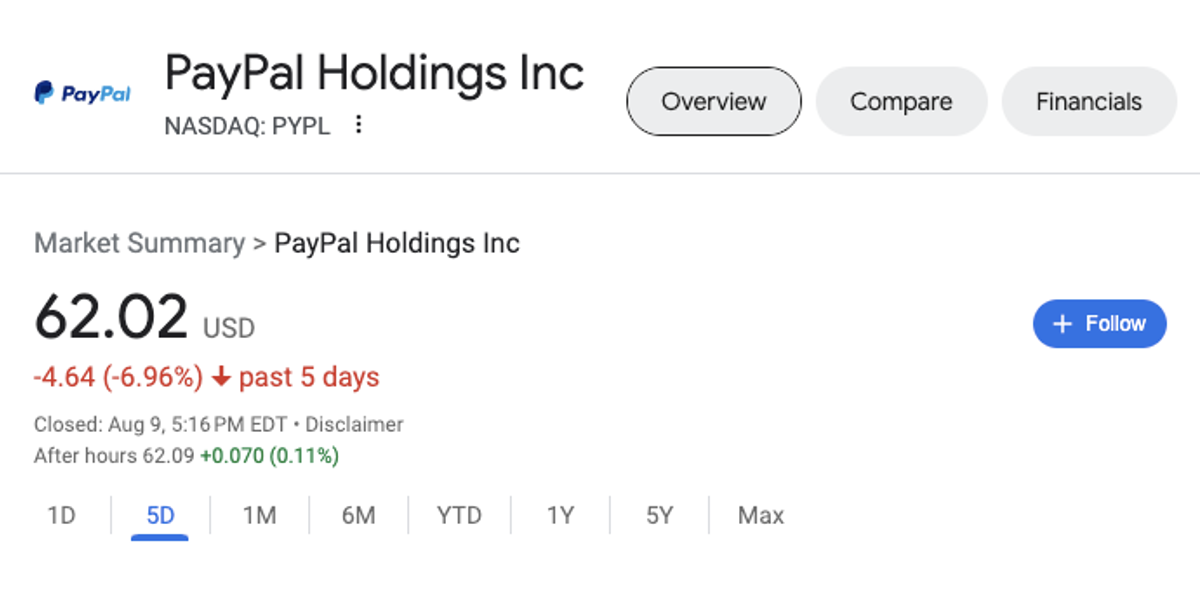Show the 1M price chart
1200x600 pixels.
(259, 516)
